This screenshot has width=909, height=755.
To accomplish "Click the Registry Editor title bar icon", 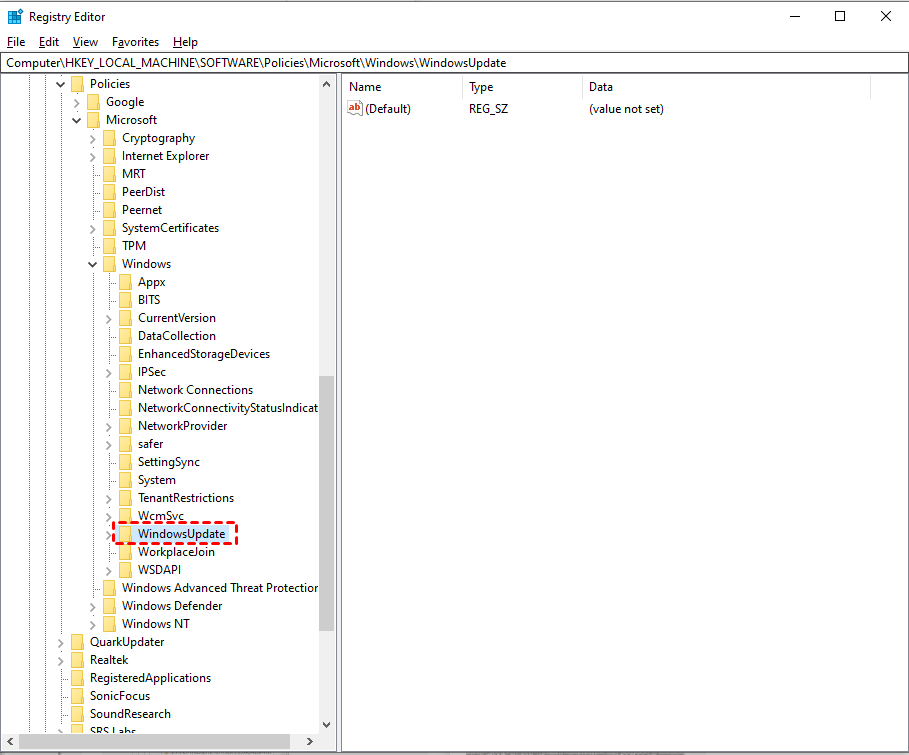I will coord(15,16).
